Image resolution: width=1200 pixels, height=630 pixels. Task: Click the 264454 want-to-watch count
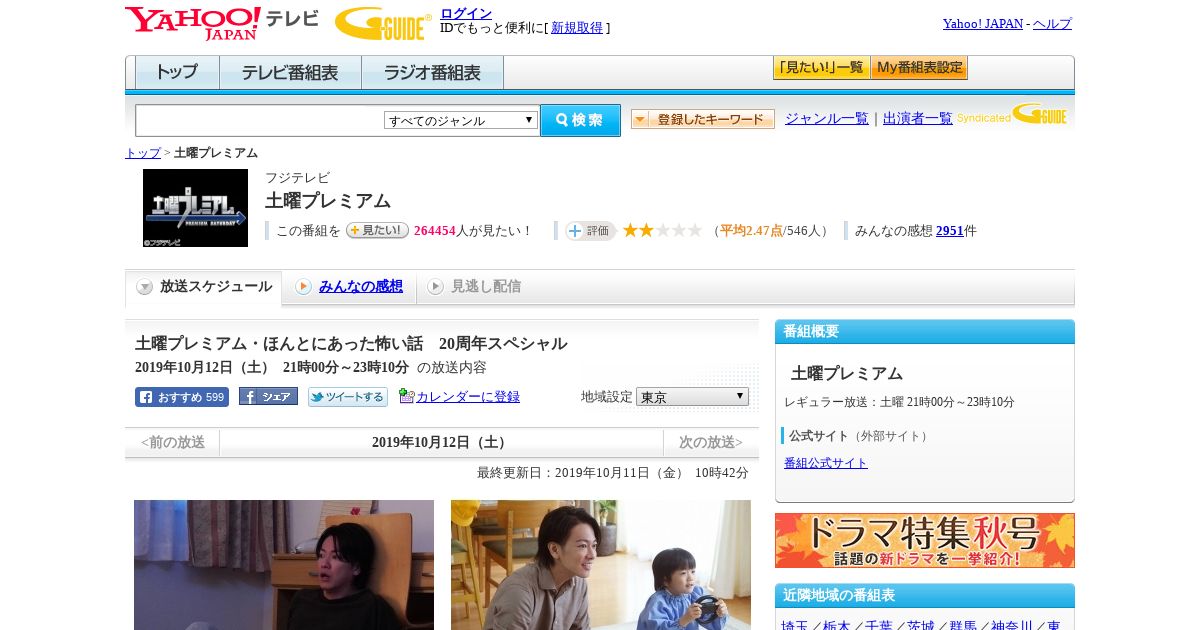point(435,231)
